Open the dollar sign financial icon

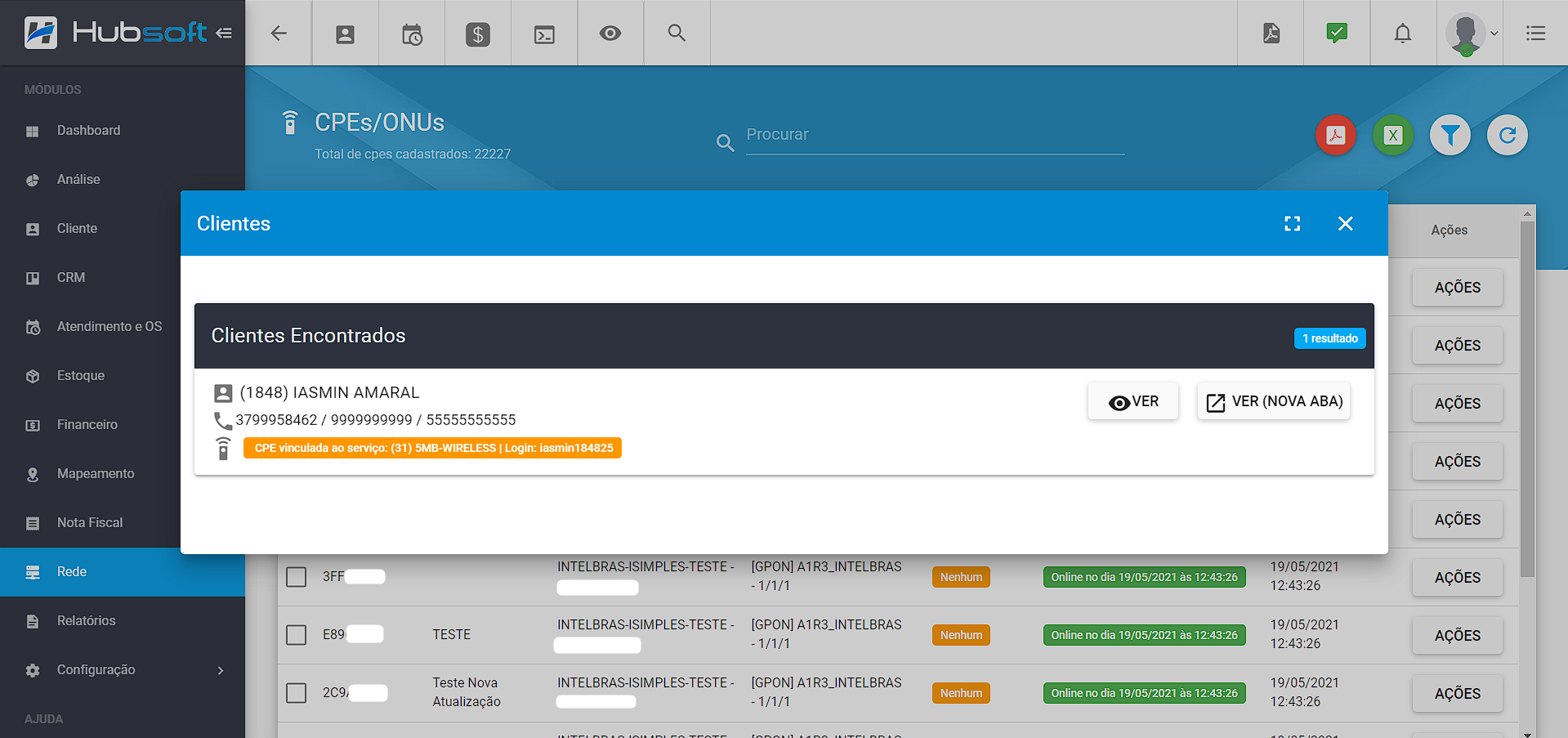pyautogui.click(x=478, y=33)
